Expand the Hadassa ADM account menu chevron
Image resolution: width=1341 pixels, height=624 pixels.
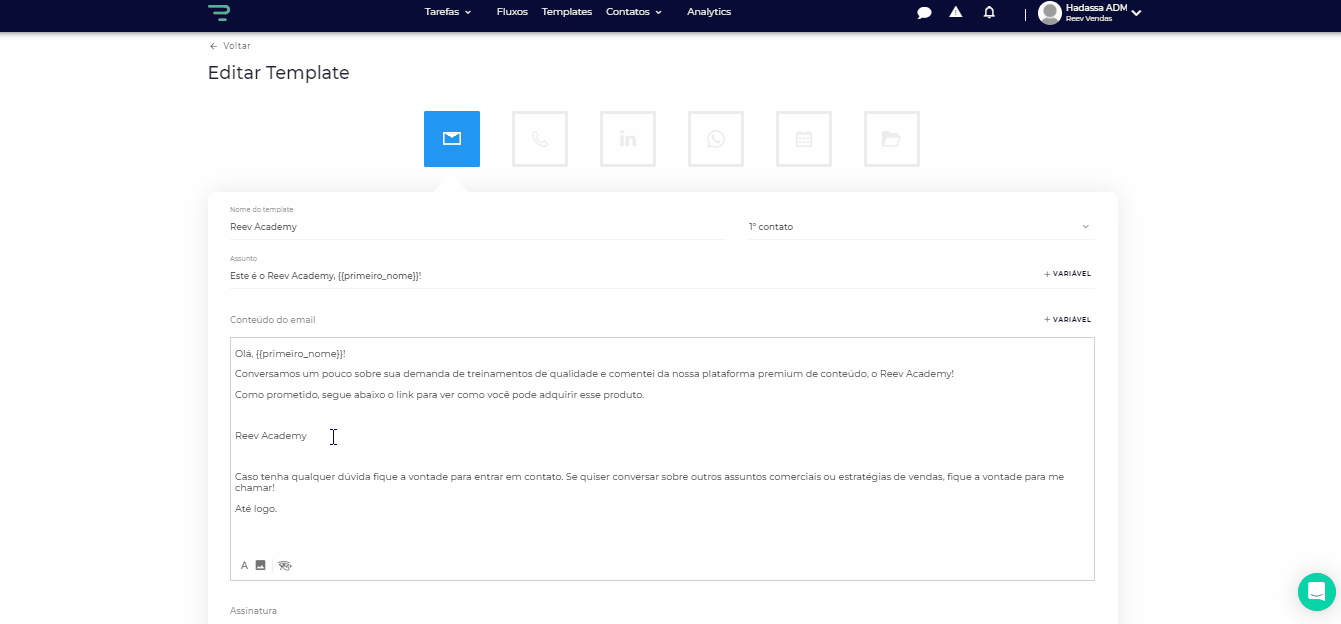(1136, 13)
